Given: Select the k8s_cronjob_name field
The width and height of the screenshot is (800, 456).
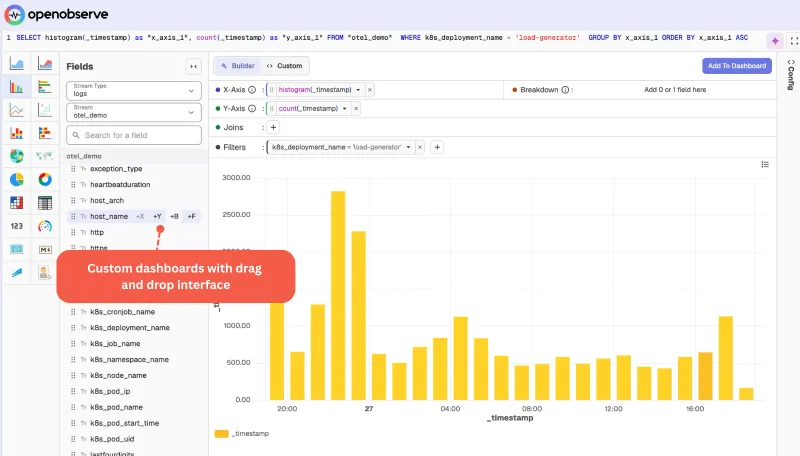Looking at the screenshot, I should pos(122,312).
